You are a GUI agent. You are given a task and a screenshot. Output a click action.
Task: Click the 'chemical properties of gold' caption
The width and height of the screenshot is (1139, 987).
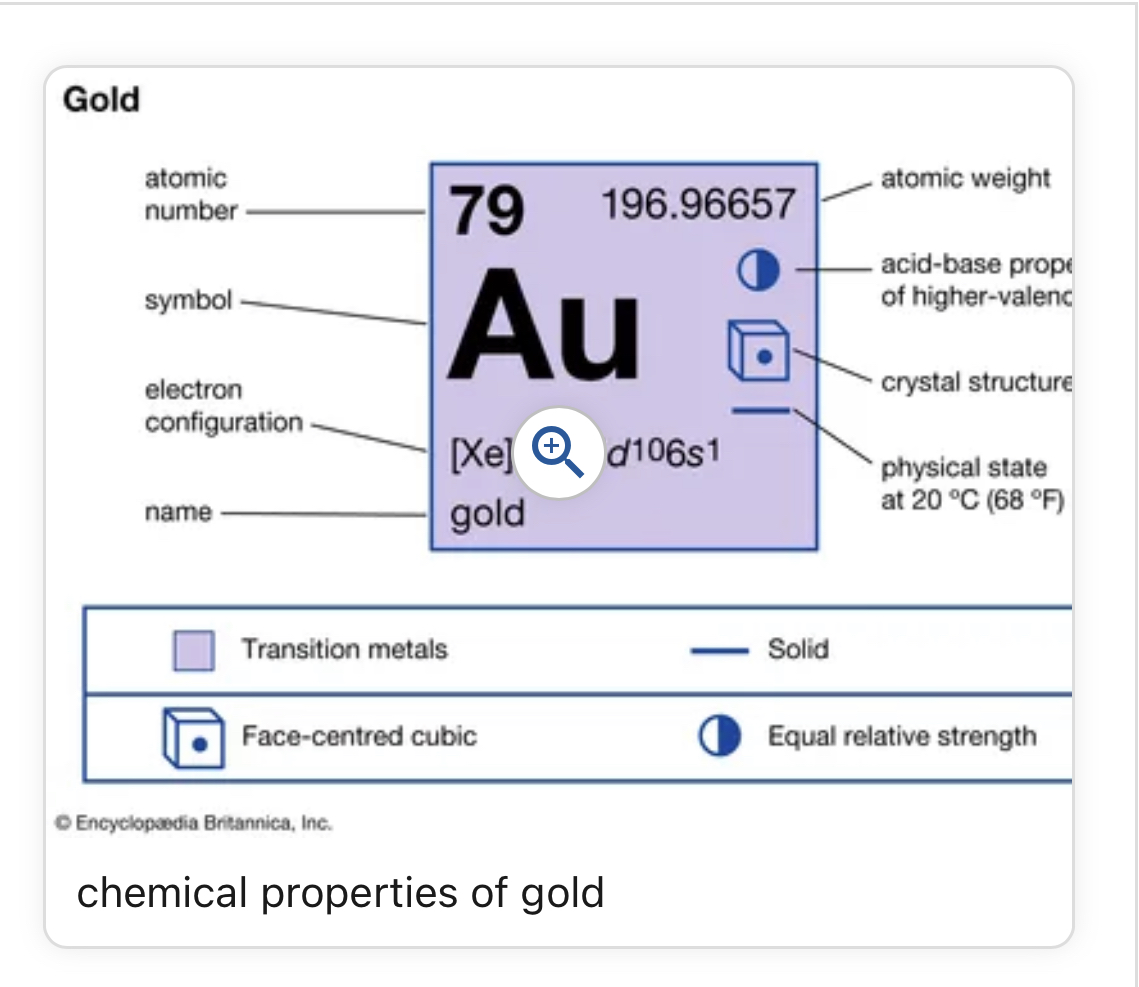click(x=341, y=893)
